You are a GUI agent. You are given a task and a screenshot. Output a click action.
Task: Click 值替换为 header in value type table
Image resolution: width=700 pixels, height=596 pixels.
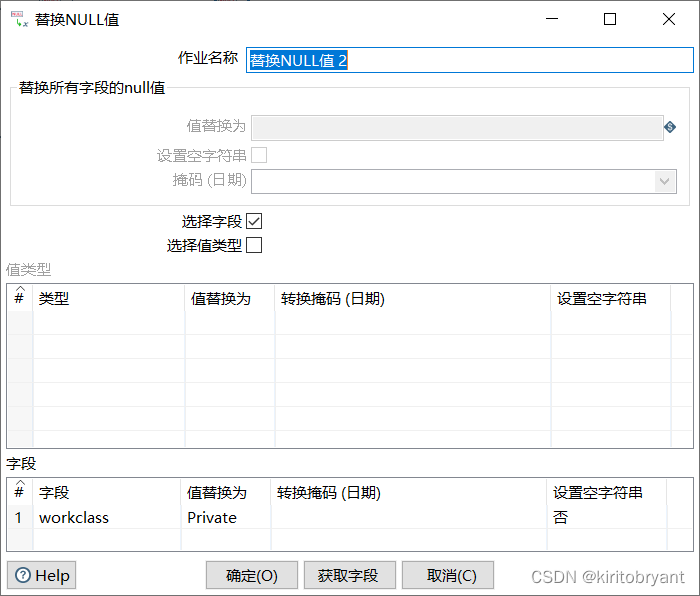(x=229, y=298)
